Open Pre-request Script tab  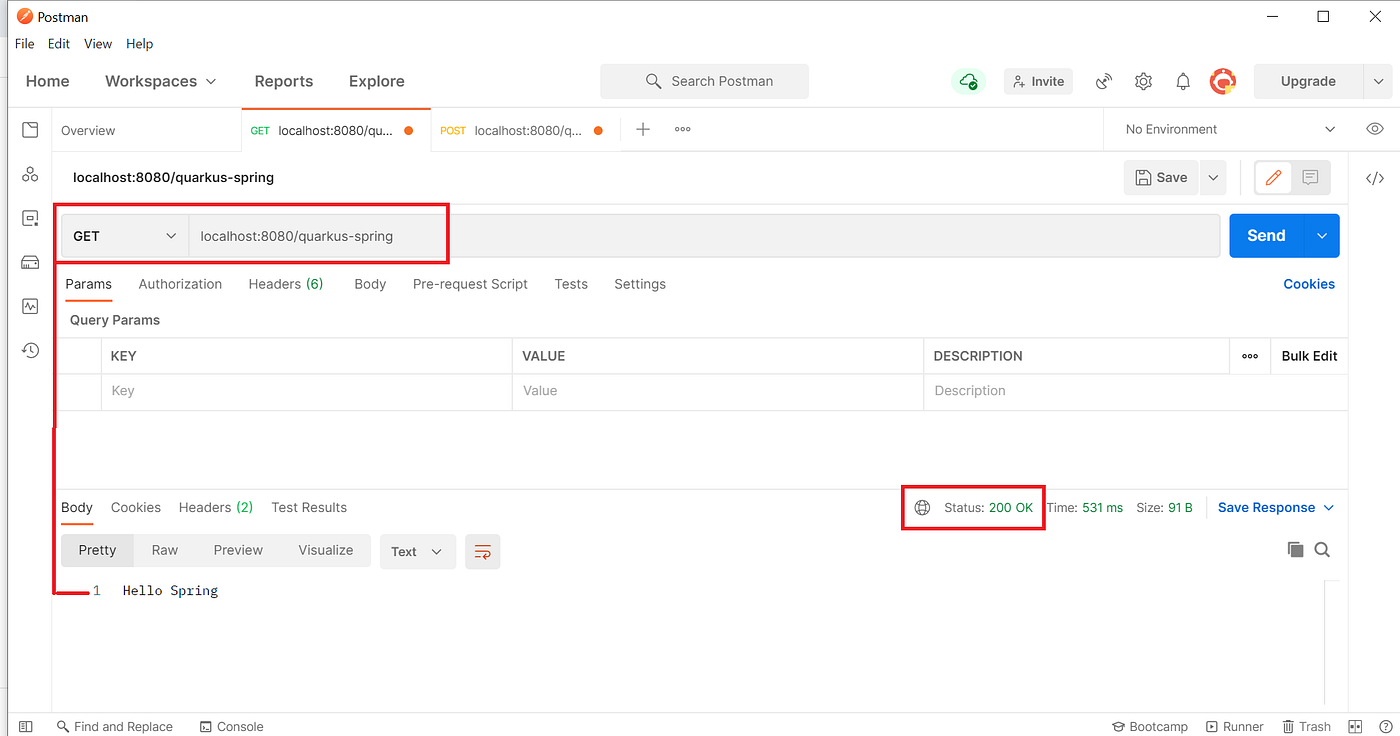470,284
